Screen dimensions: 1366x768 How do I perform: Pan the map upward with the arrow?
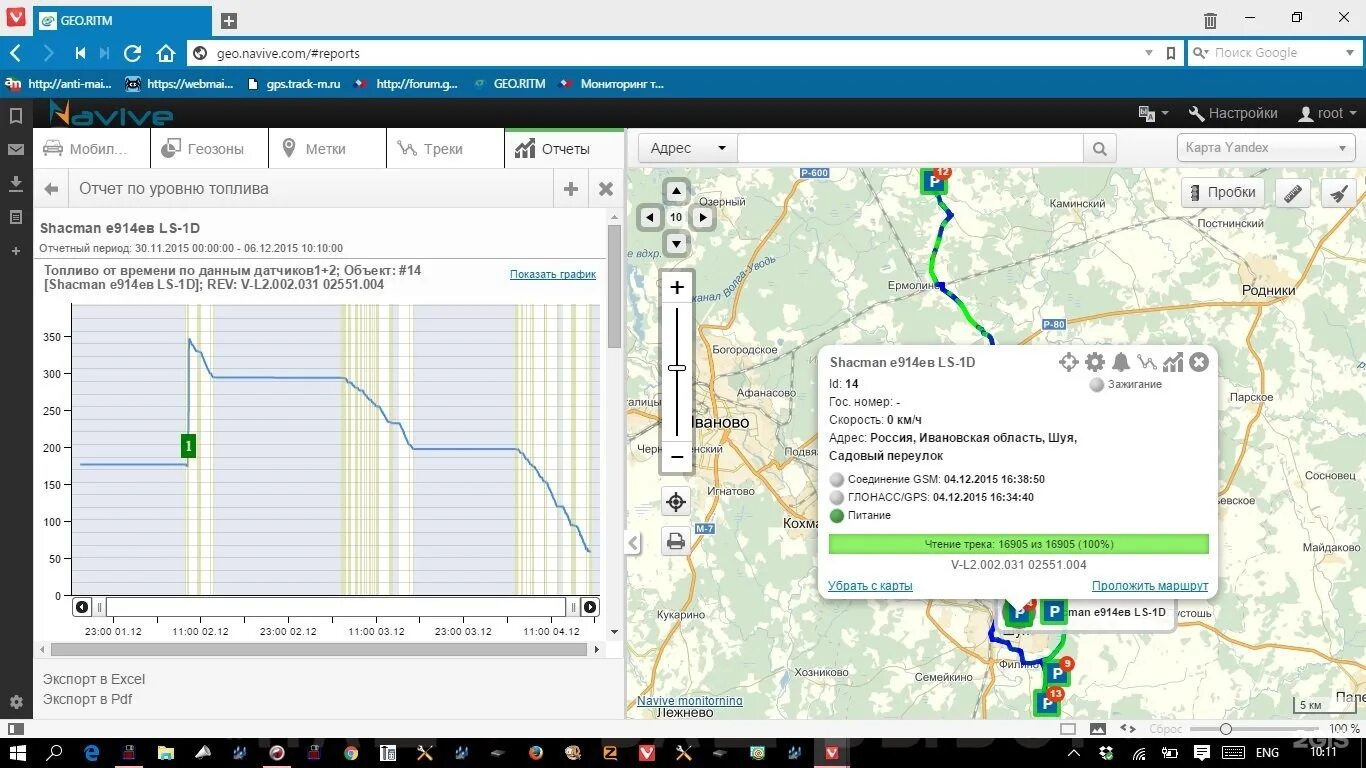click(x=677, y=191)
